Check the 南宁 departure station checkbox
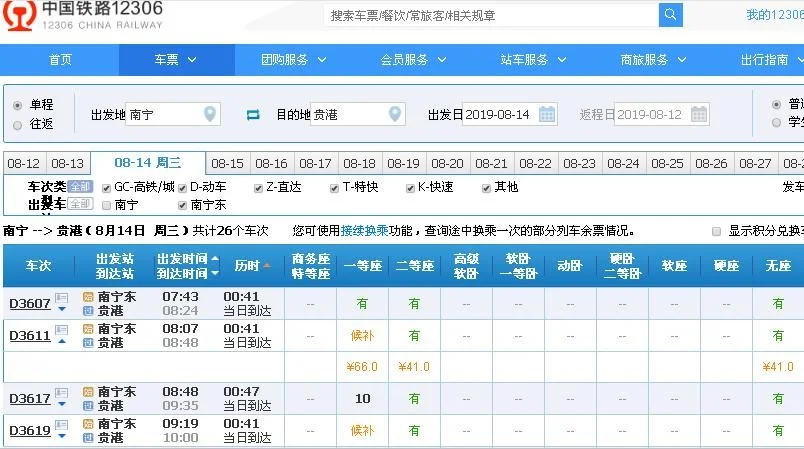804x449 pixels. pos(106,206)
